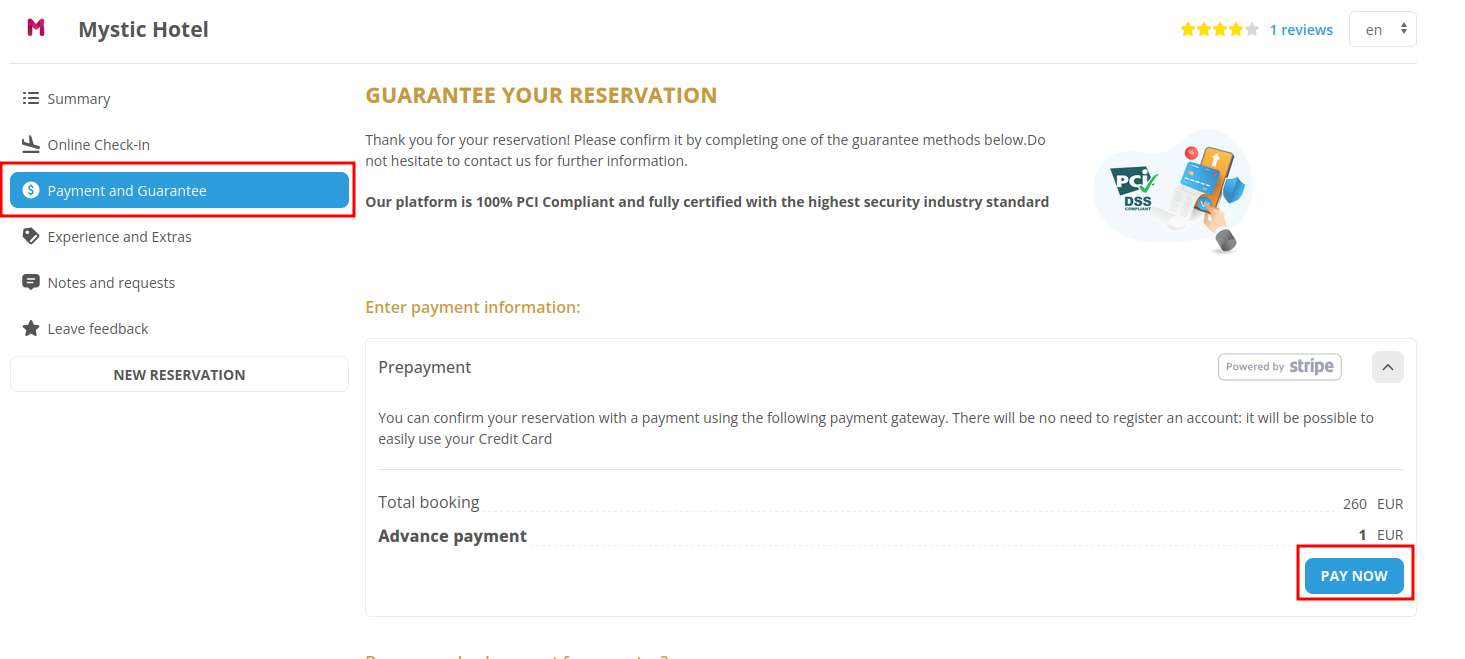Image resolution: width=1465 pixels, height=659 pixels.
Task: Select Notes and requests menu entry
Action: pyautogui.click(x=111, y=282)
